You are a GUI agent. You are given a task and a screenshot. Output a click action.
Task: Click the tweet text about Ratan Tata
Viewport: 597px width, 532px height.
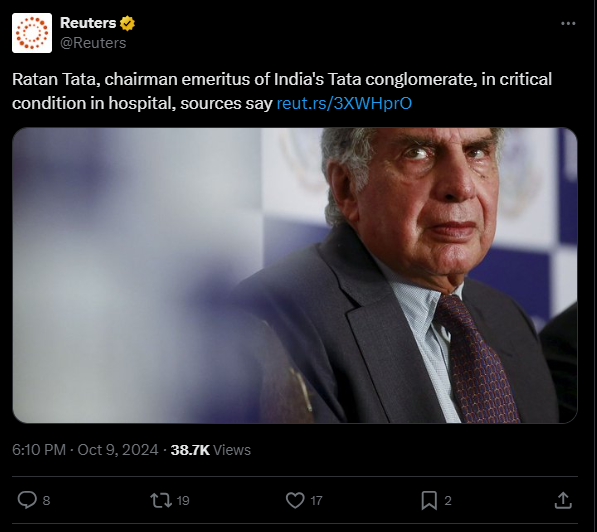coord(282,91)
